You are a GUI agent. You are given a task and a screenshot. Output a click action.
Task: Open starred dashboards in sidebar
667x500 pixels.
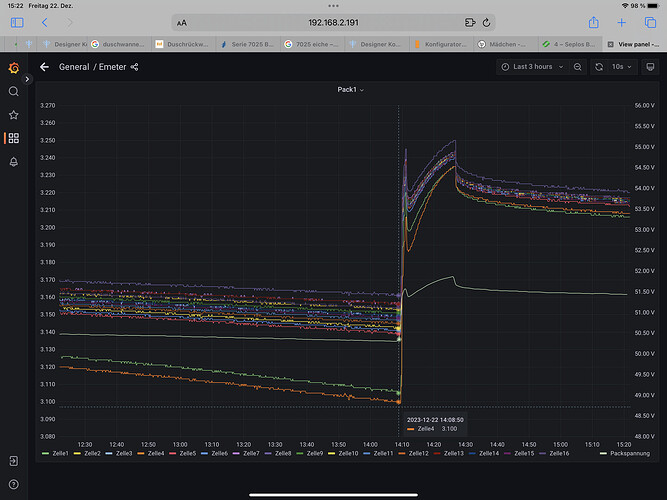[x=13, y=115]
